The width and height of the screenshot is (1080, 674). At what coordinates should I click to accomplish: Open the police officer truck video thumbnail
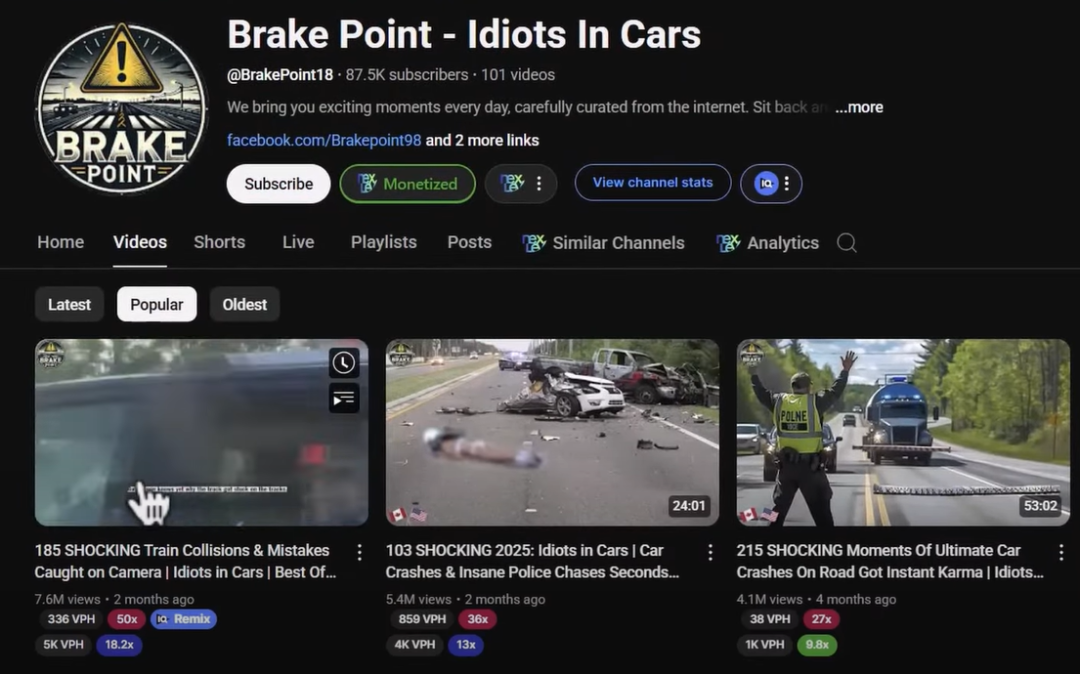(x=902, y=432)
